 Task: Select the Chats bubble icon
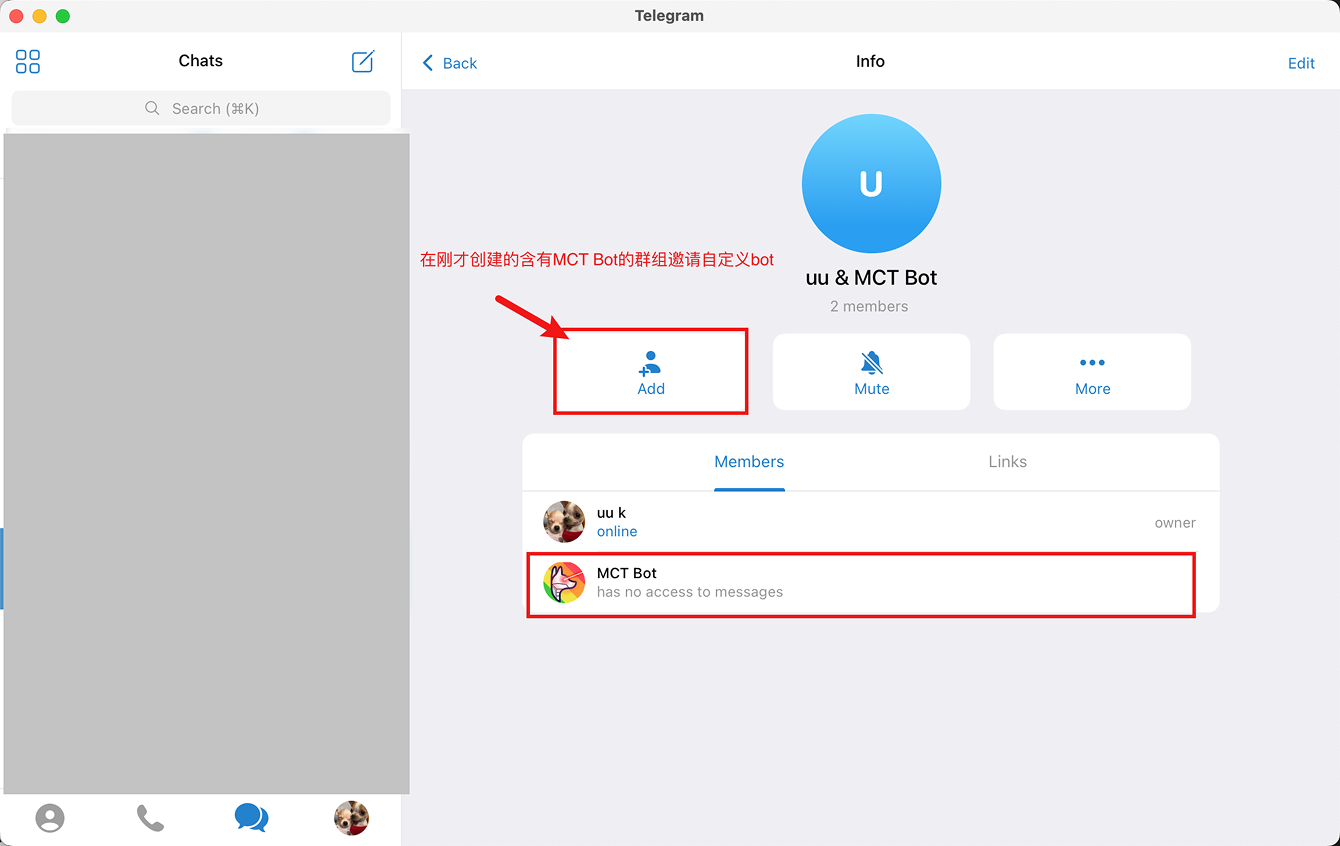(250, 818)
